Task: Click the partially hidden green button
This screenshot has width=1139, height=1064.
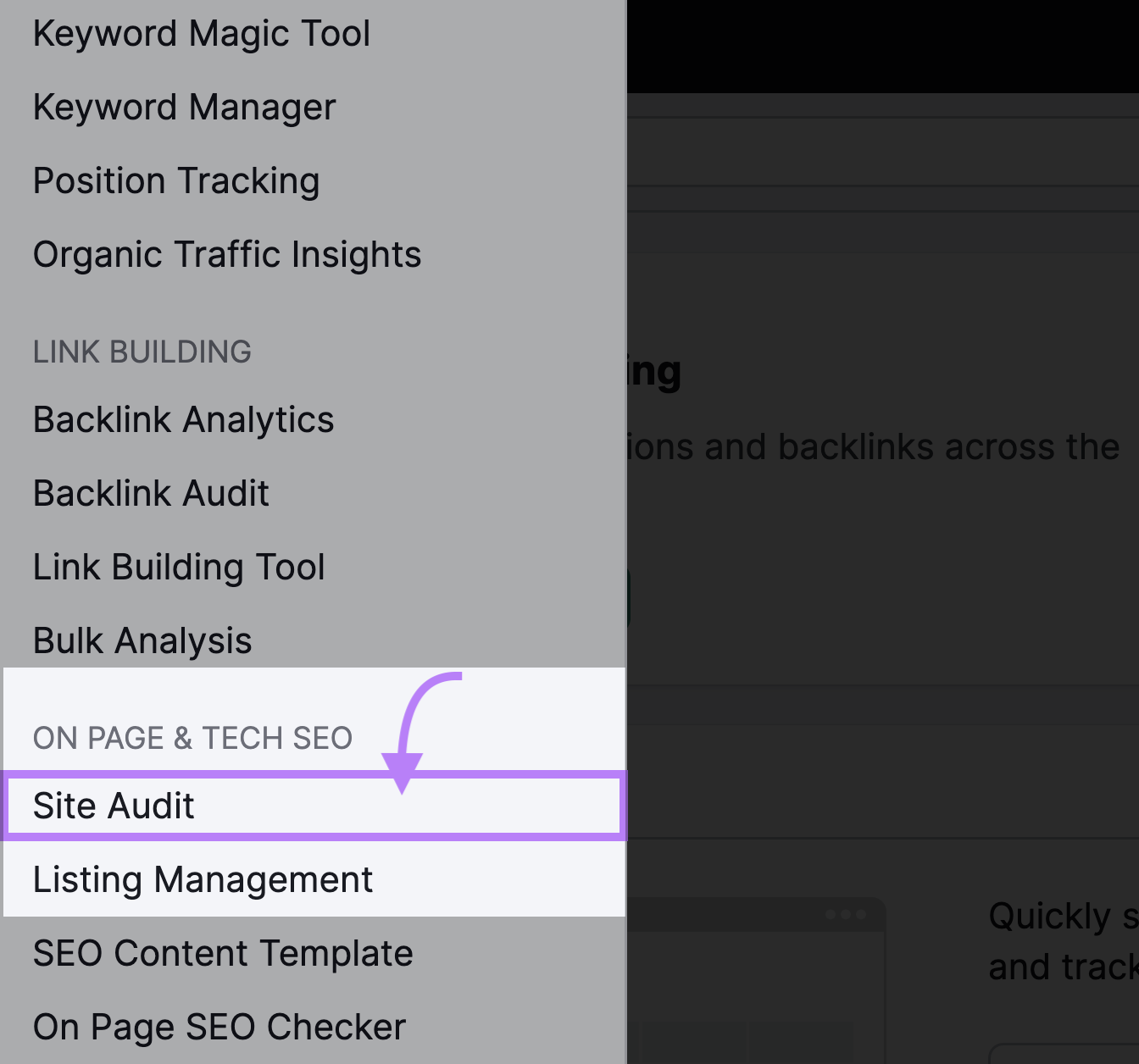Action: click(x=628, y=597)
